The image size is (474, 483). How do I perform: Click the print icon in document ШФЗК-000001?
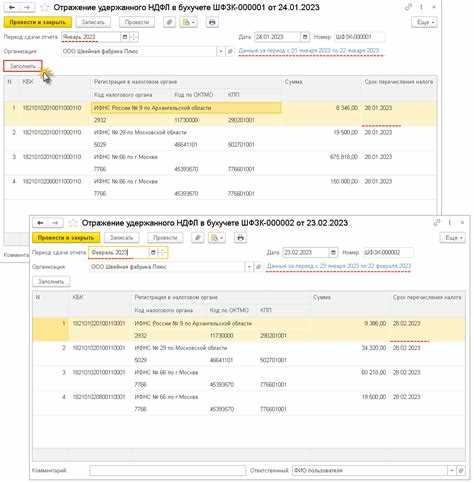[x=212, y=22]
